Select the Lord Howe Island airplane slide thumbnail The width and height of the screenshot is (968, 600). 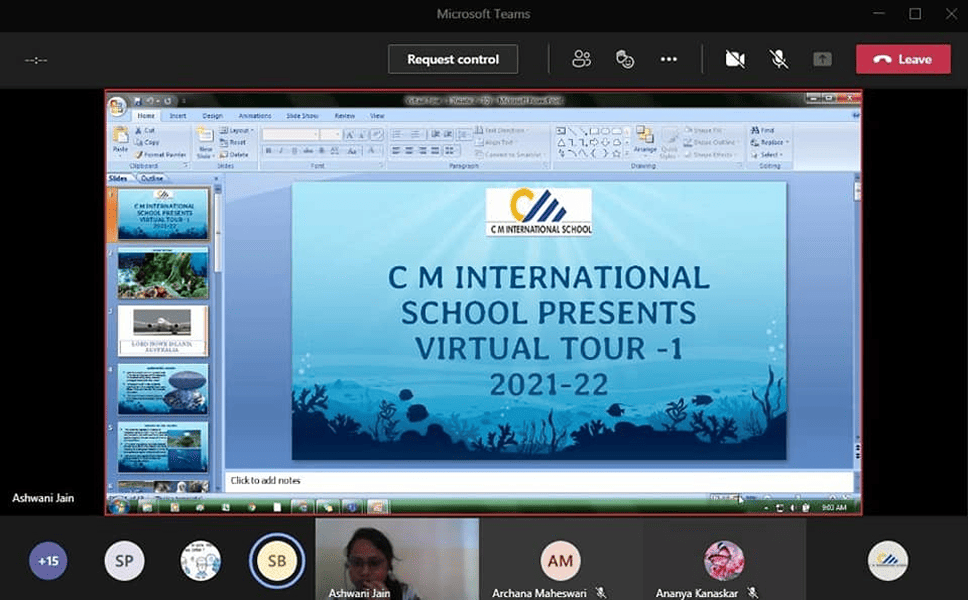(x=162, y=331)
